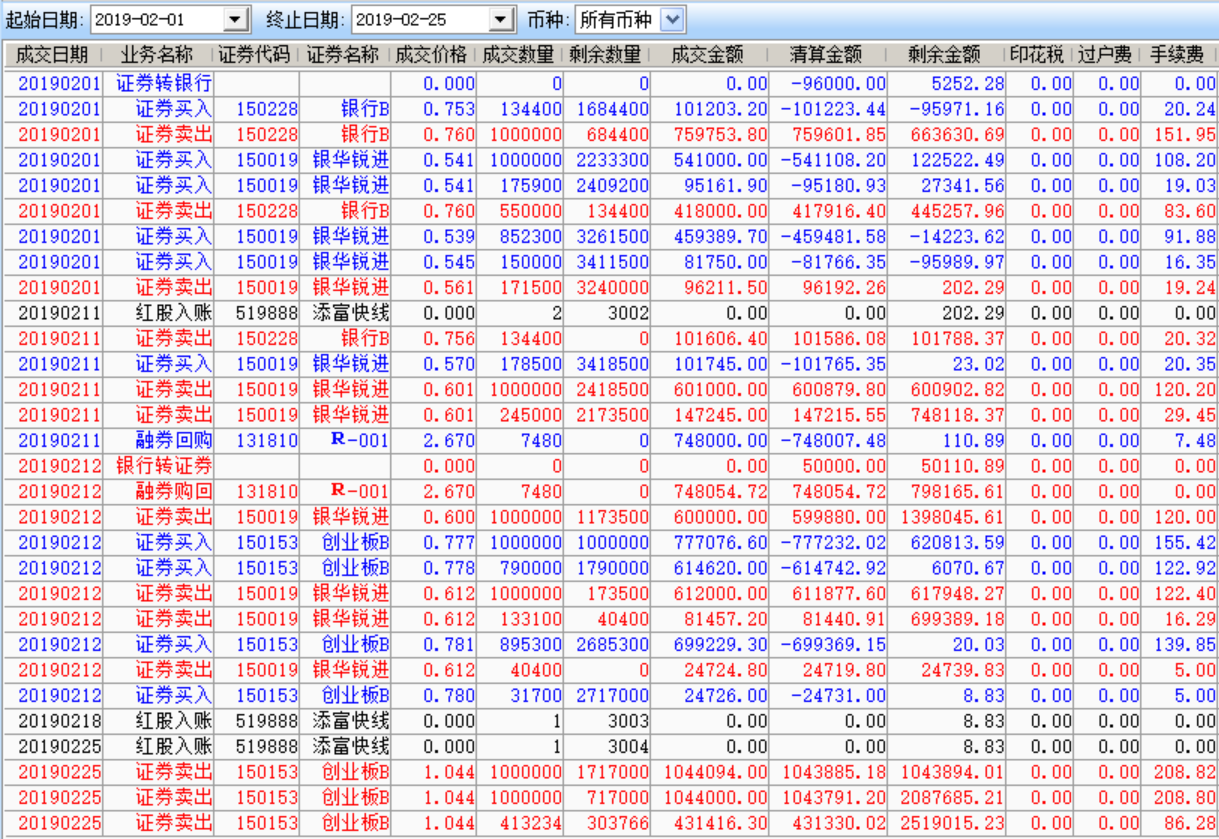Click settlement amount -748007.48
This screenshot has height=839, width=1219.
point(833,441)
